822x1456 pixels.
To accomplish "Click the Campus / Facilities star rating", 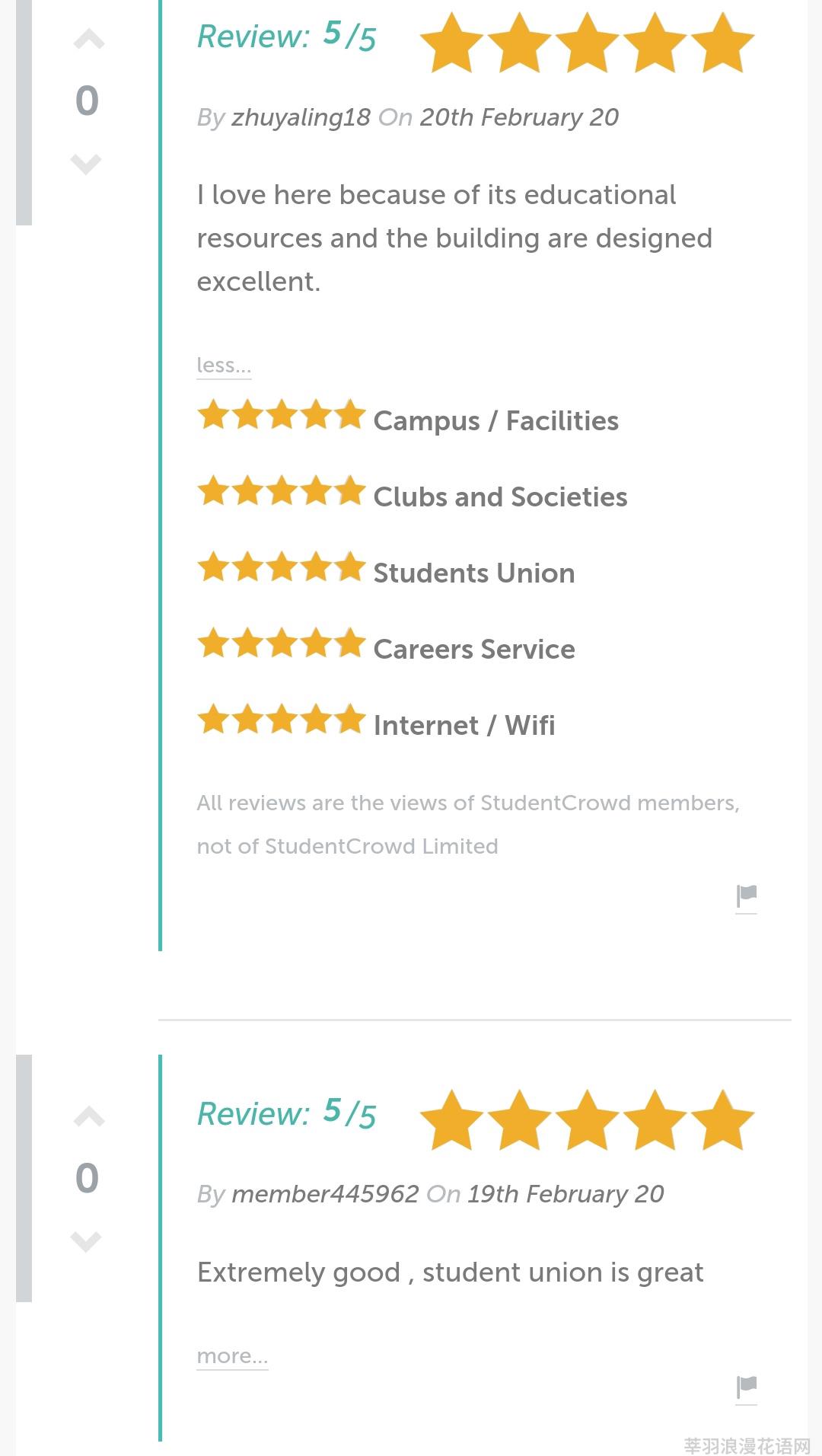I will click(282, 416).
